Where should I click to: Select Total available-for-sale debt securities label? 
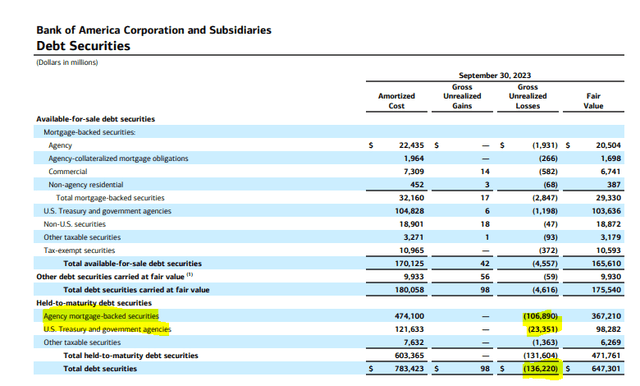click(x=132, y=264)
